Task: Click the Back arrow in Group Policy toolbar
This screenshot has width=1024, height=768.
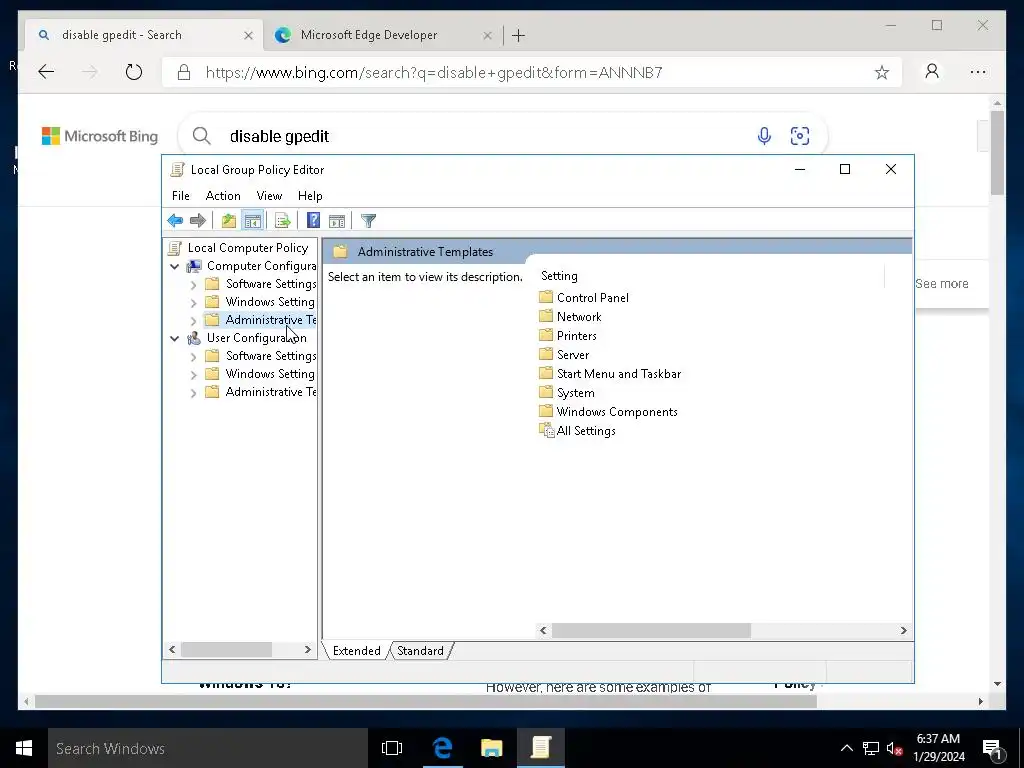Action: click(x=175, y=221)
